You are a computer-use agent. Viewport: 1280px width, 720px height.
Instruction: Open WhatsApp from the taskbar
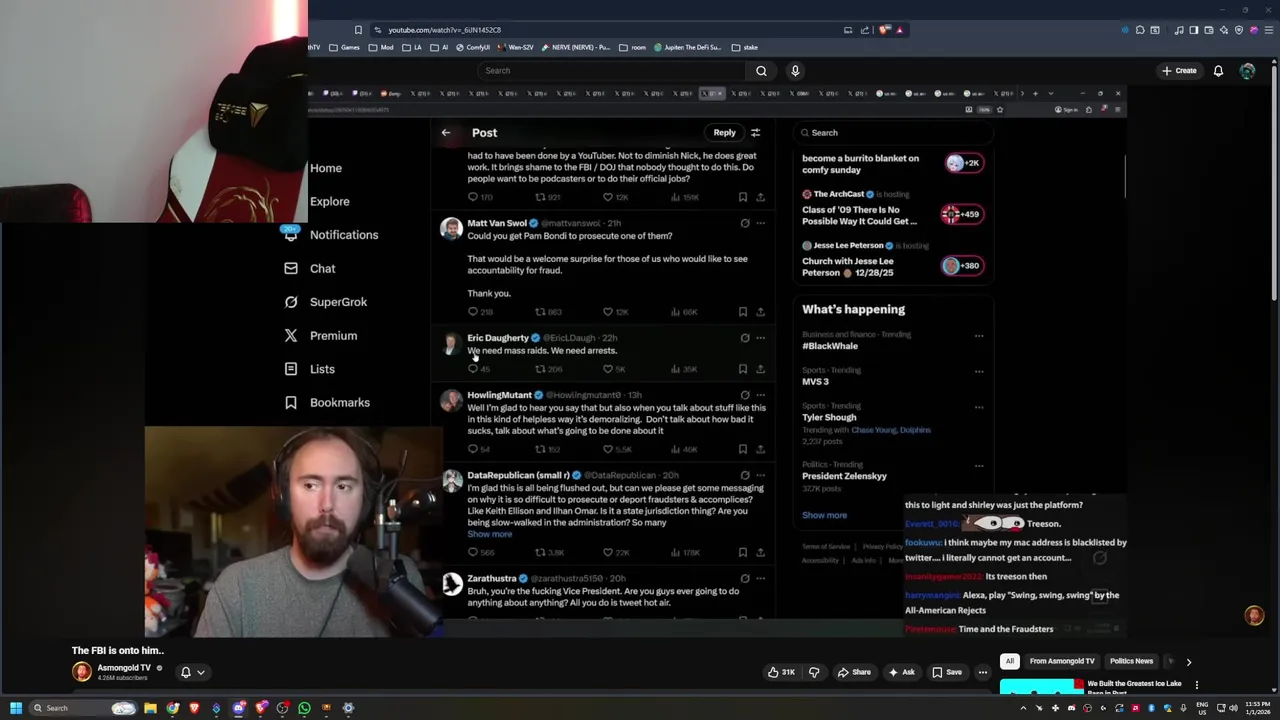click(304, 708)
